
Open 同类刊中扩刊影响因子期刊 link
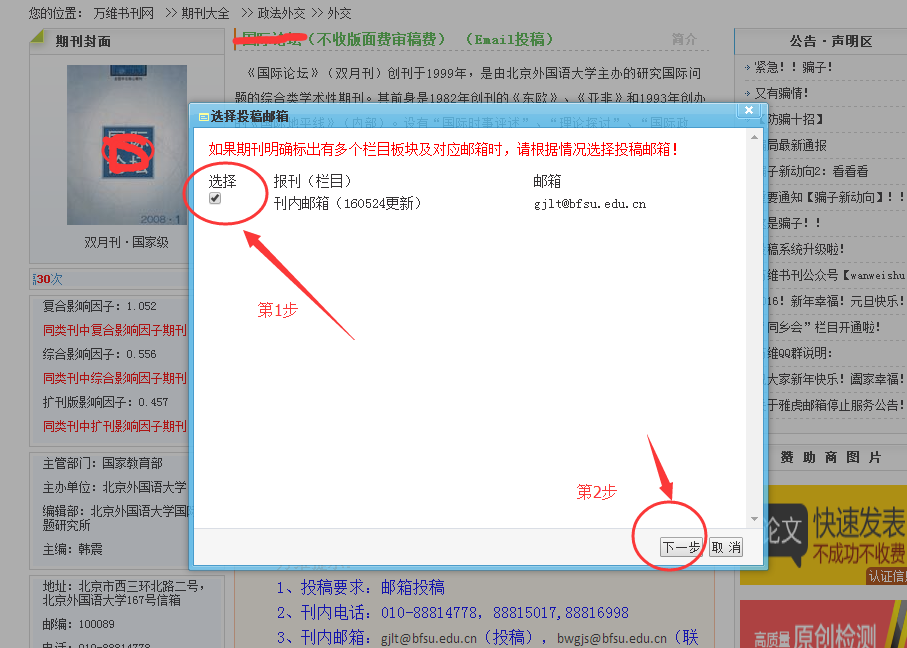[115, 426]
